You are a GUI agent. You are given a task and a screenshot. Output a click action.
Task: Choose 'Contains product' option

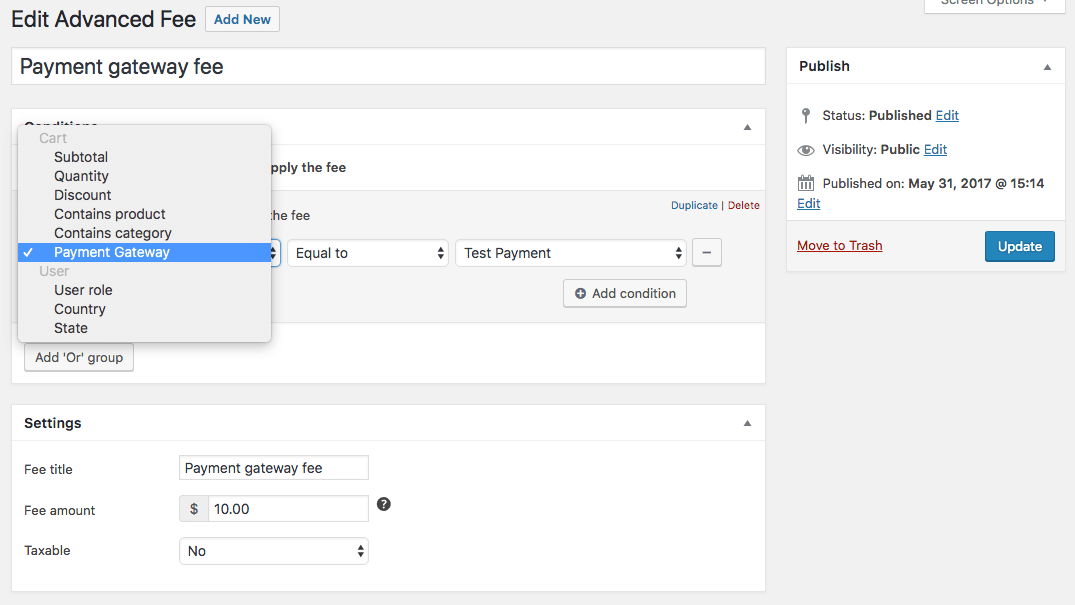pos(145,214)
